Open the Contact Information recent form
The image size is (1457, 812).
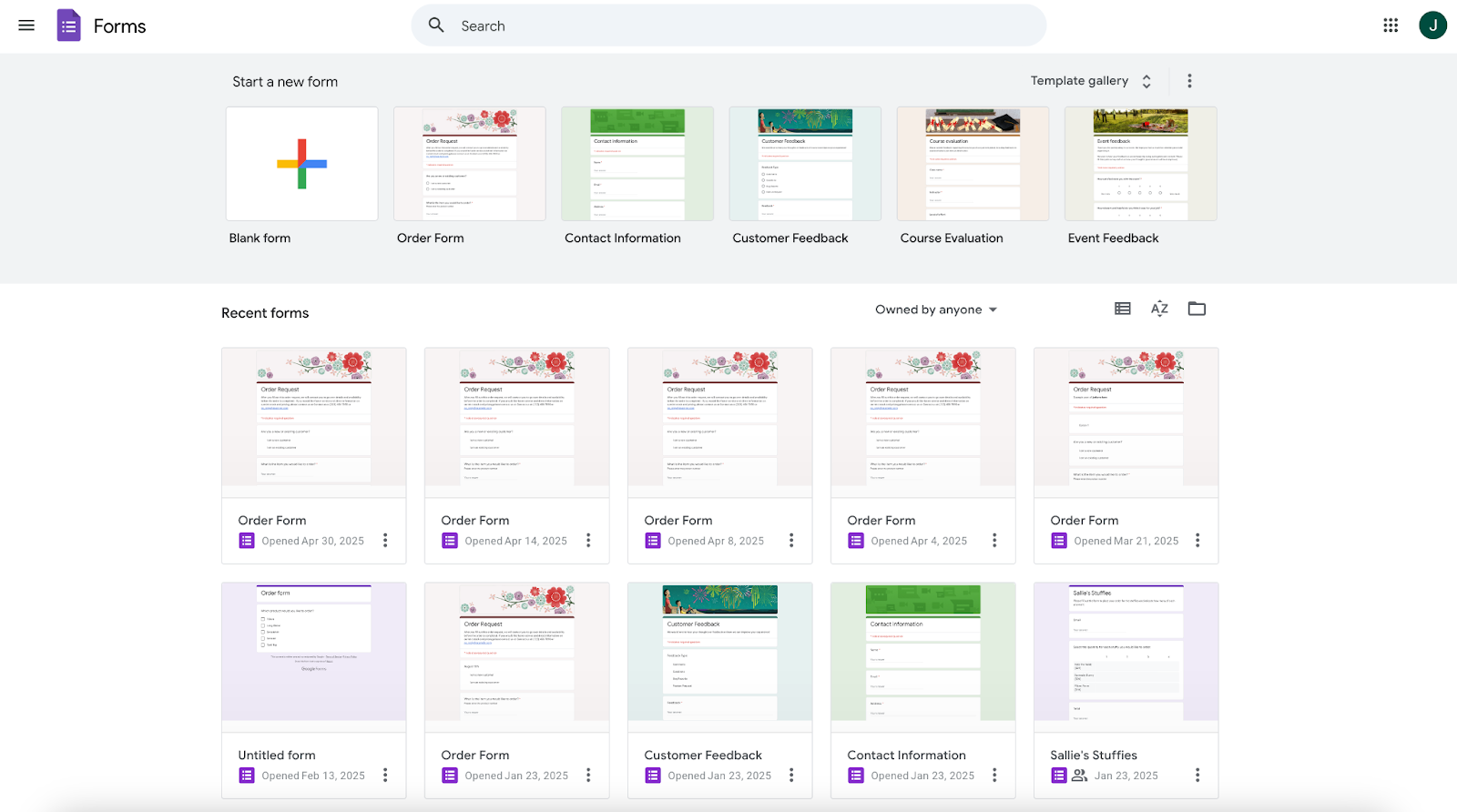pos(923,691)
